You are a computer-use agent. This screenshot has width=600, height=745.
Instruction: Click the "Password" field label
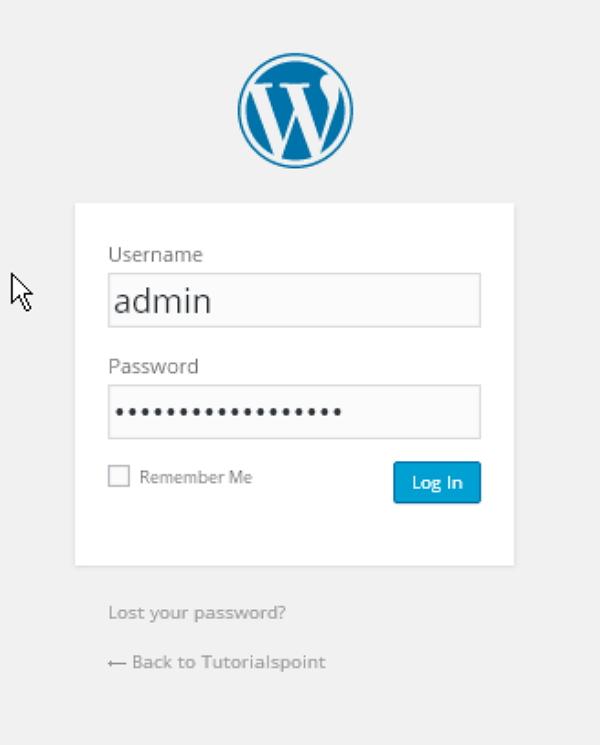pos(153,367)
